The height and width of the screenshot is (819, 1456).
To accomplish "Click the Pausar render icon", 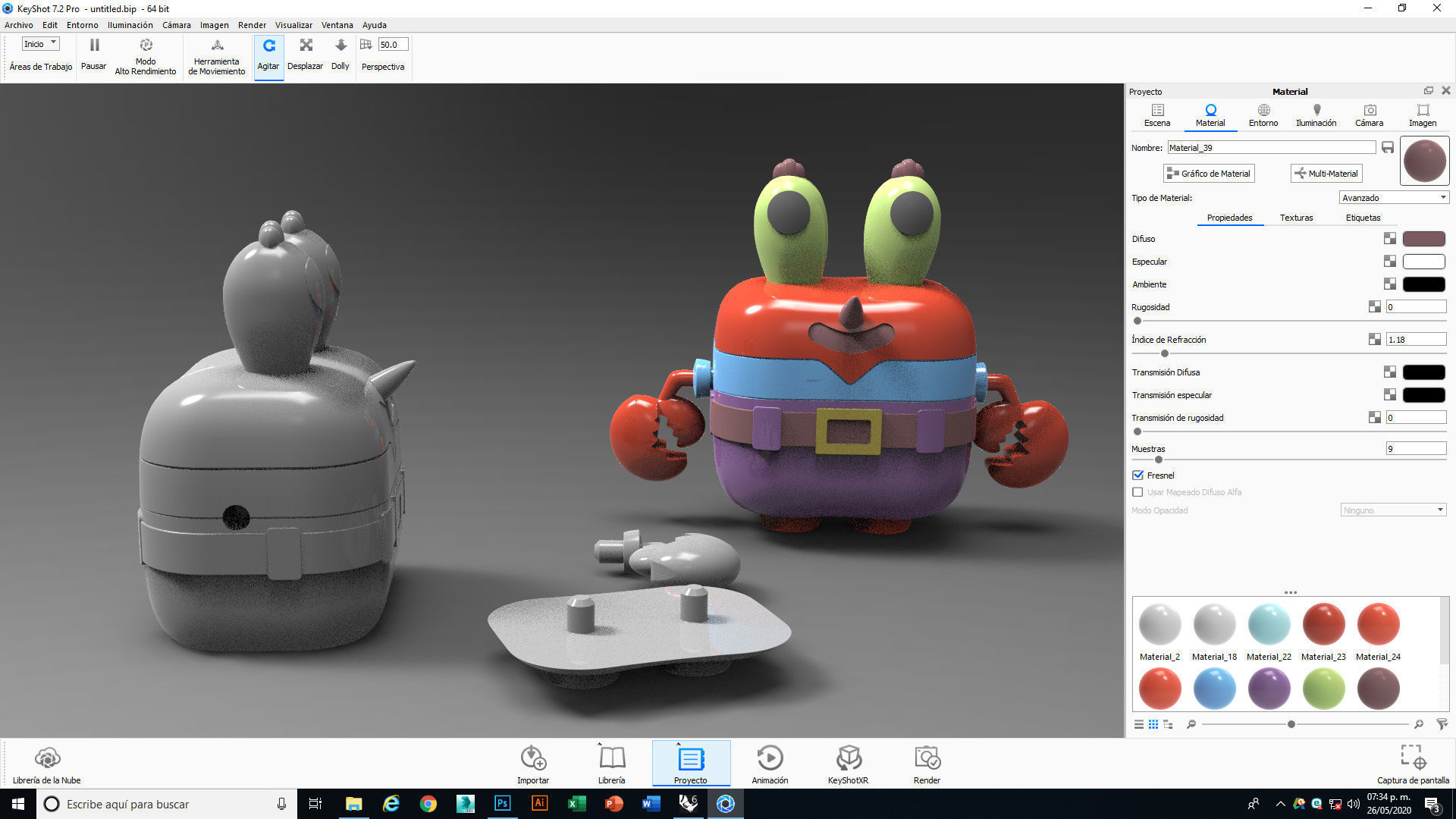I will click(94, 45).
